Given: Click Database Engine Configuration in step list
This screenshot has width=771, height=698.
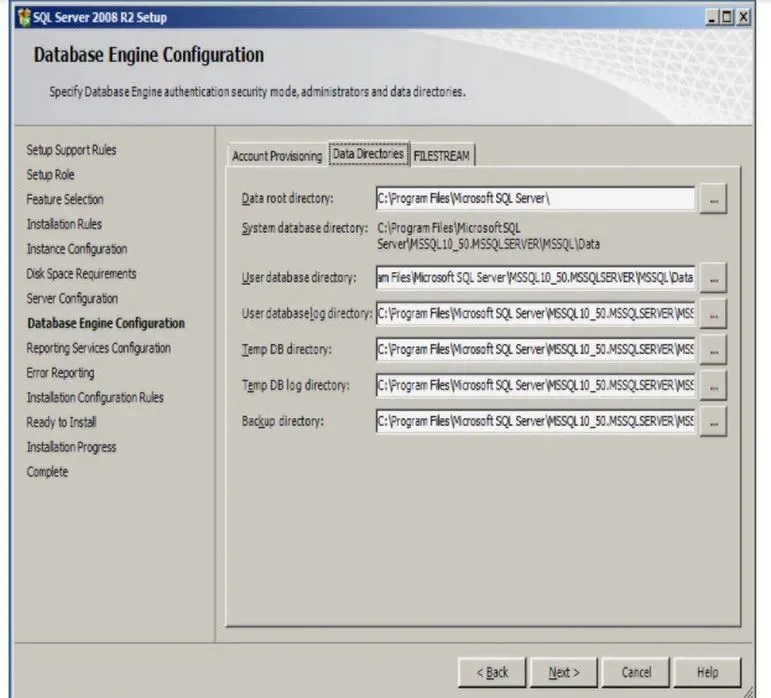Looking at the screenshot, I should [106, 323].
